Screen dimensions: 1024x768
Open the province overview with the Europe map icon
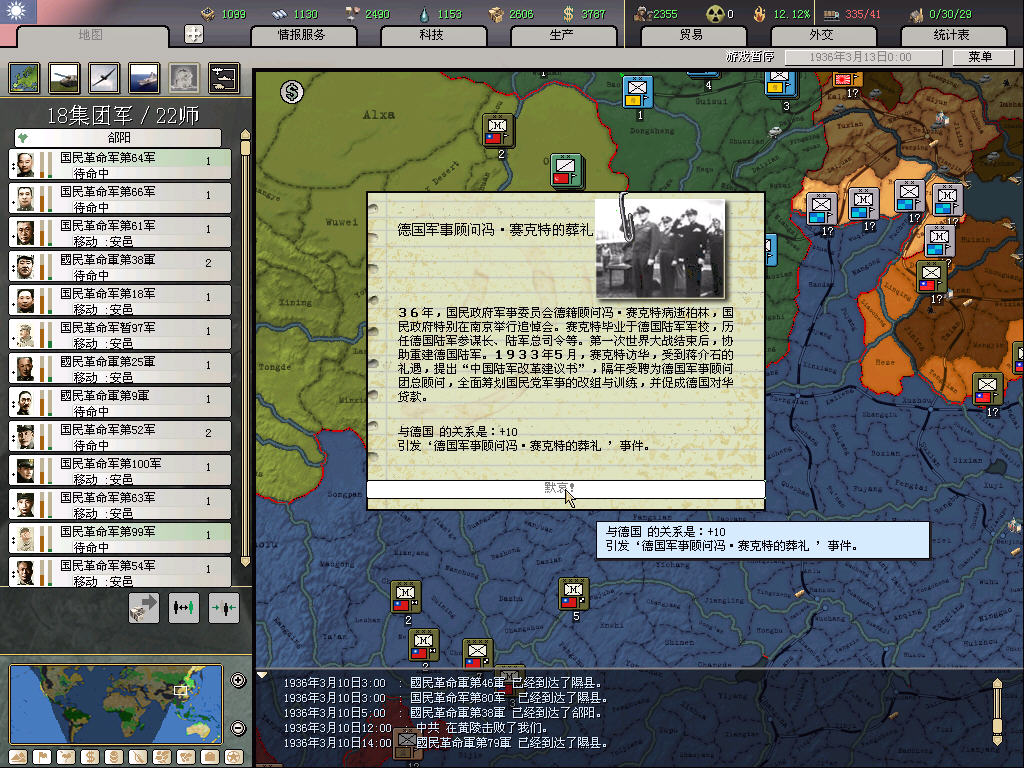click(24, 78)
